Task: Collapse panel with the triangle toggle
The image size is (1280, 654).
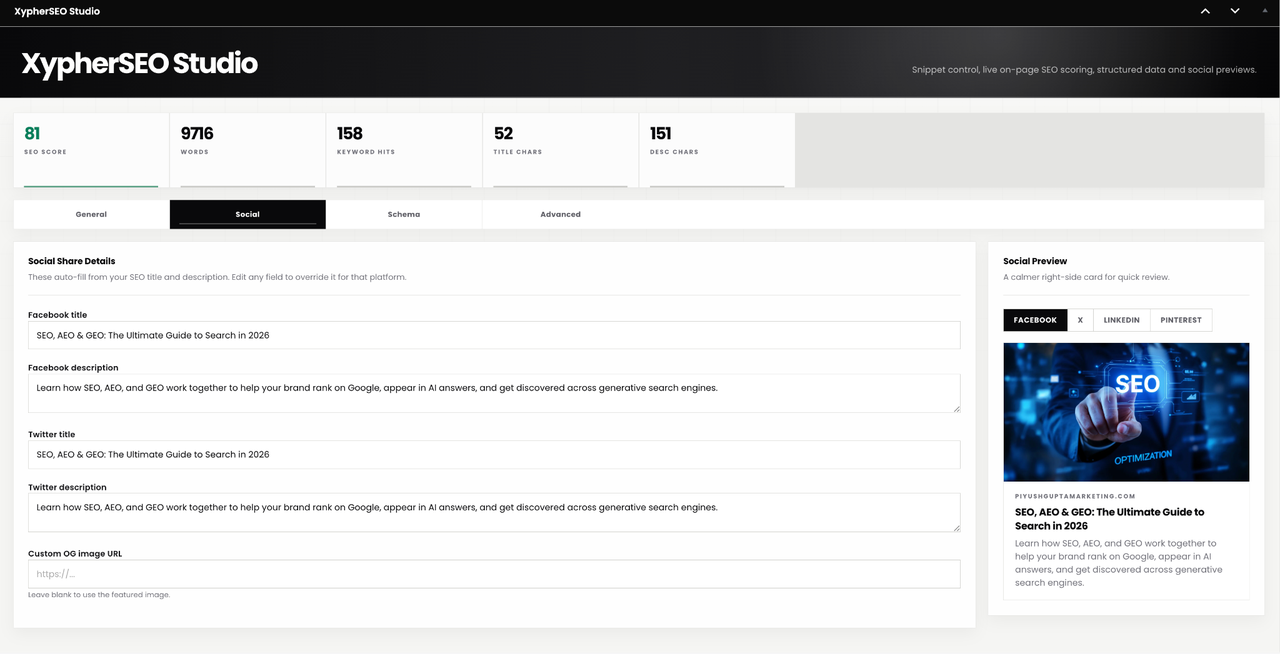Action: 1265,11
